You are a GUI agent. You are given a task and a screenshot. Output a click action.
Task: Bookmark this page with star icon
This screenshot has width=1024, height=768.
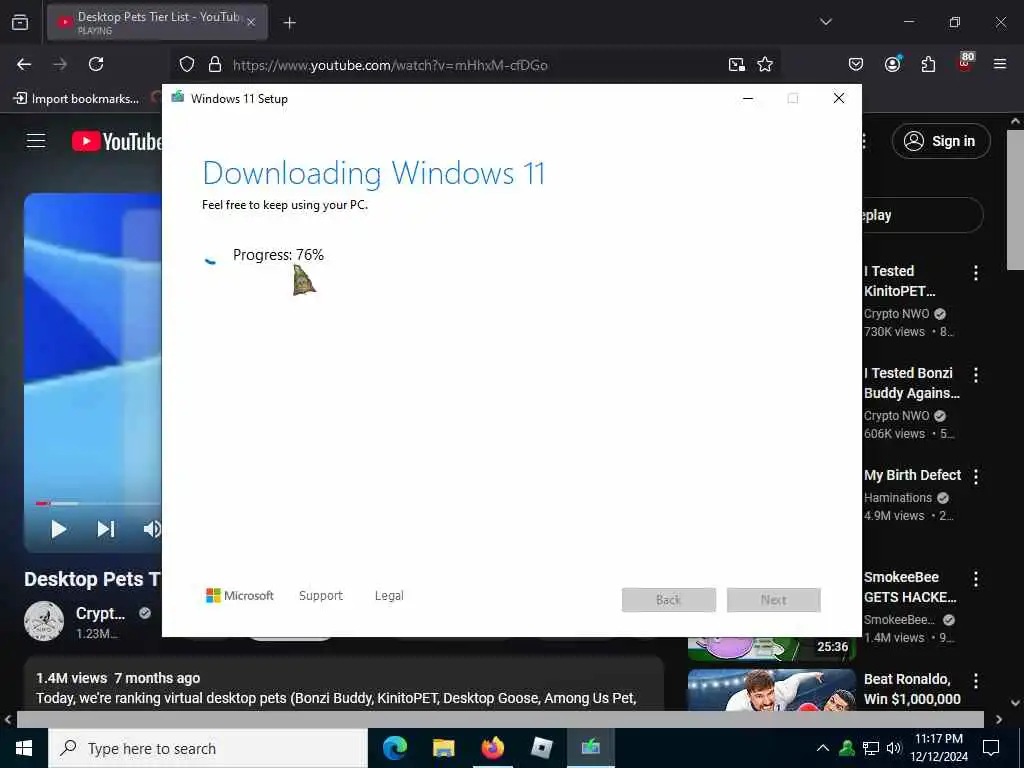pos(765,64)
